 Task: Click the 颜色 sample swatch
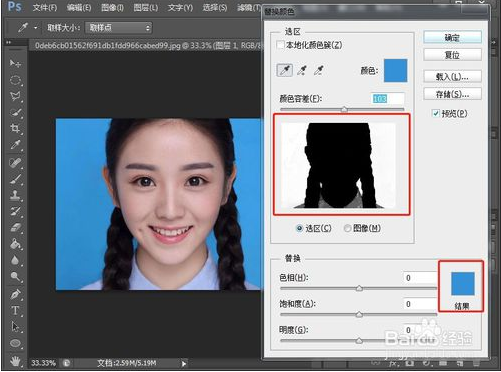396,70
